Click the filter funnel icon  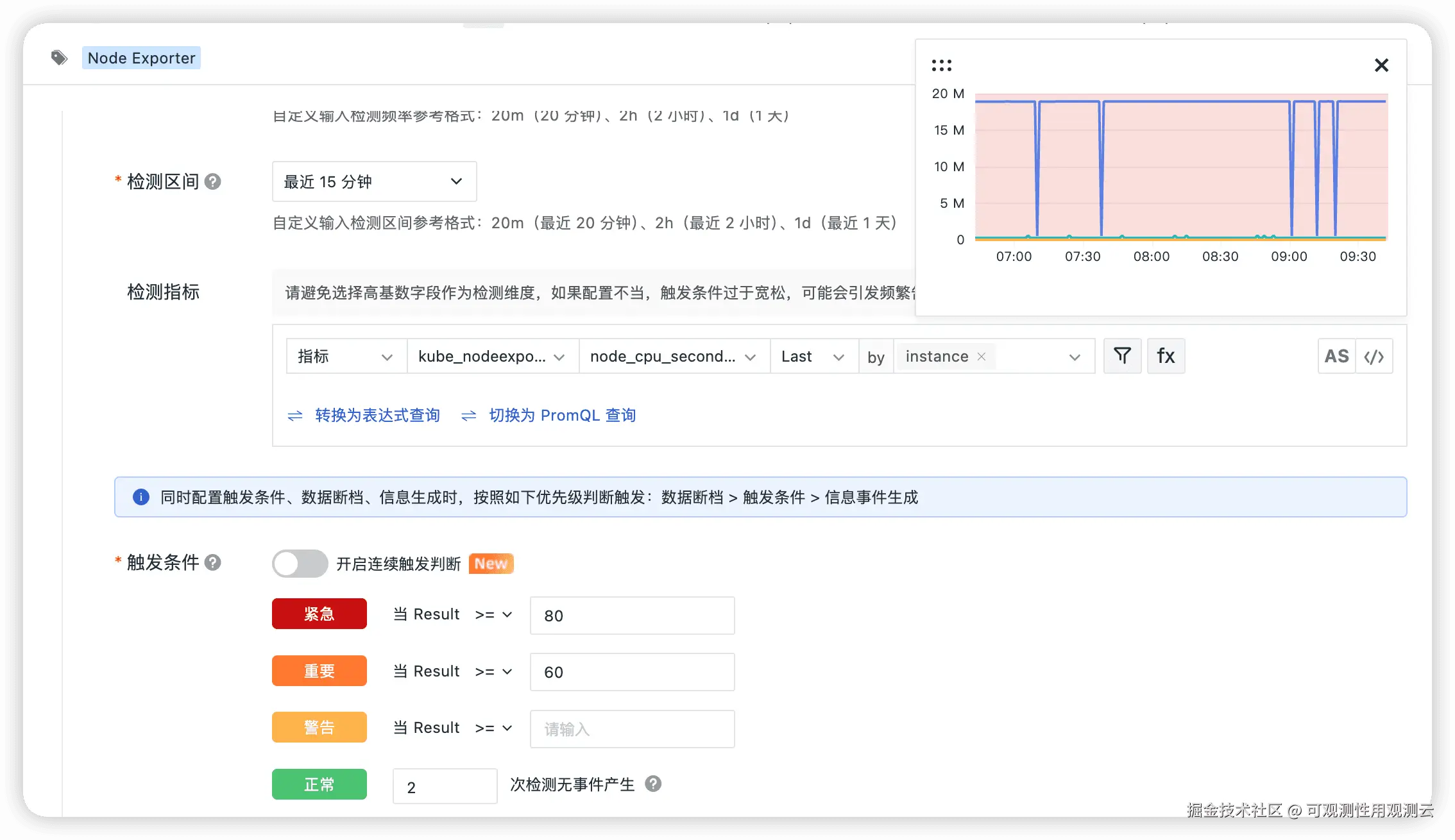pyautogui.click(x=1122, y=356)
